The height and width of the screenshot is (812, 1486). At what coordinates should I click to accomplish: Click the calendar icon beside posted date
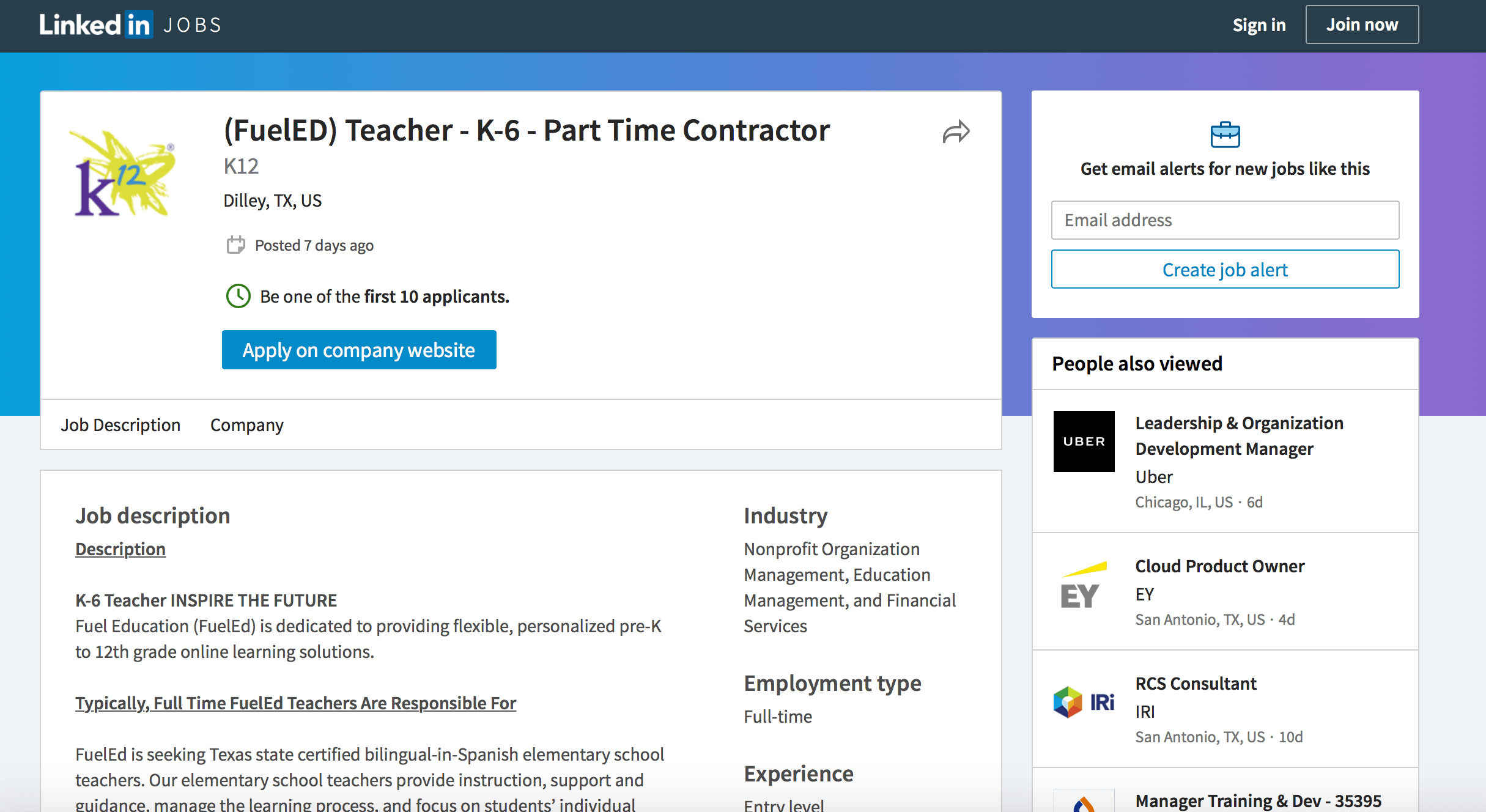[235, 245]
